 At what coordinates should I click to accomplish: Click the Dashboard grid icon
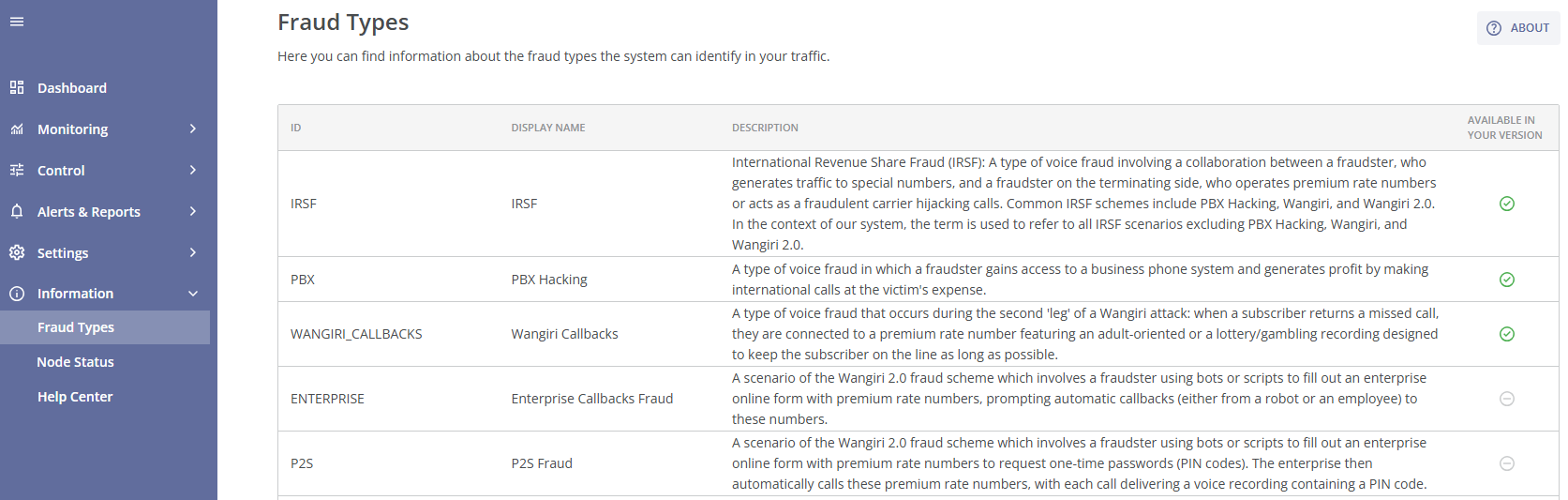point(17,87)
